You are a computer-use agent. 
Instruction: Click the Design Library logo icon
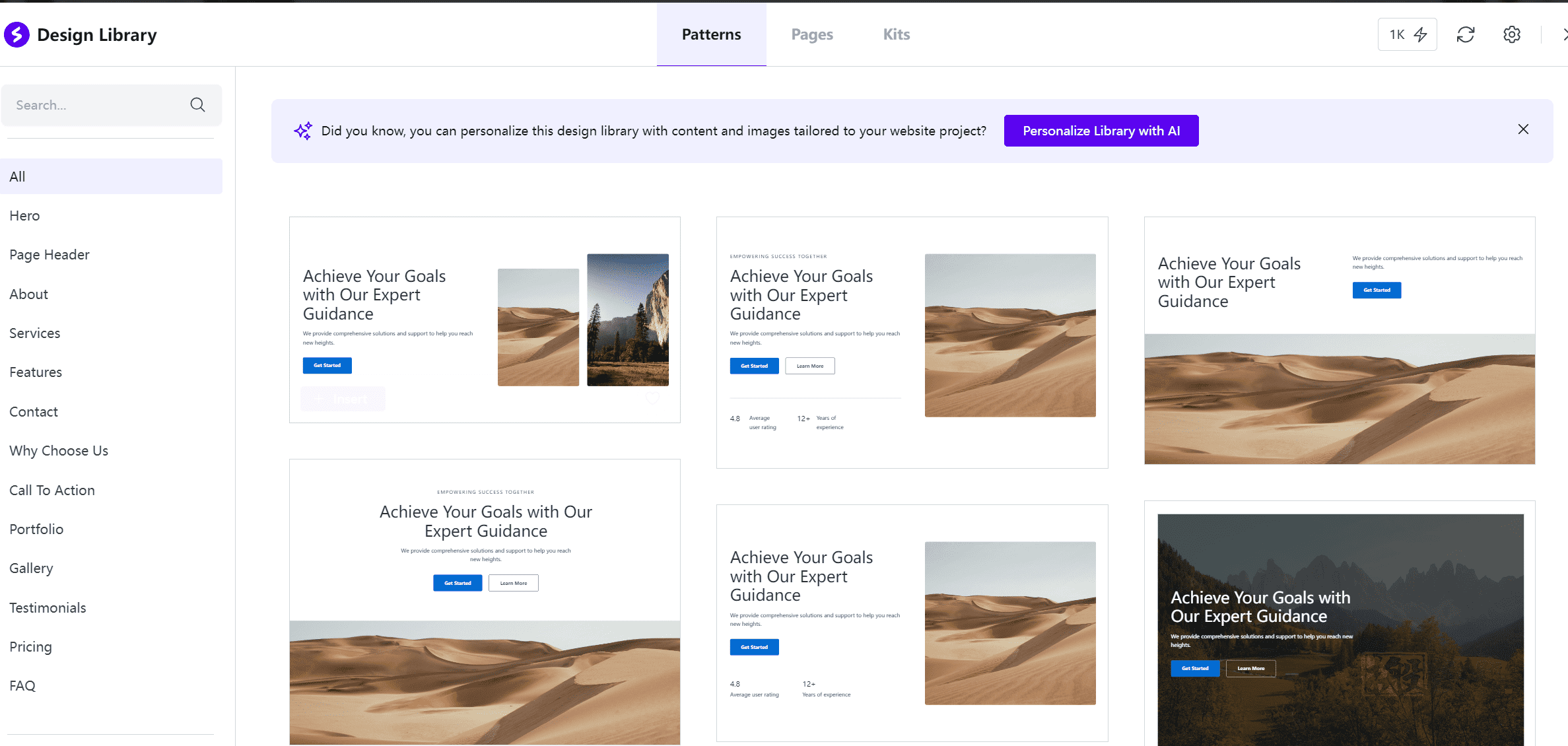pos(17,34)
